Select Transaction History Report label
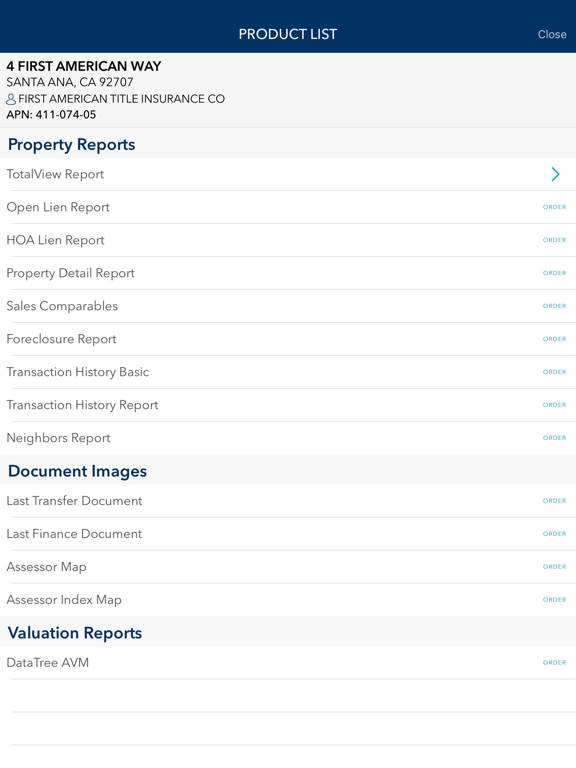Viewport: 576px width, 768px height. 82,405
